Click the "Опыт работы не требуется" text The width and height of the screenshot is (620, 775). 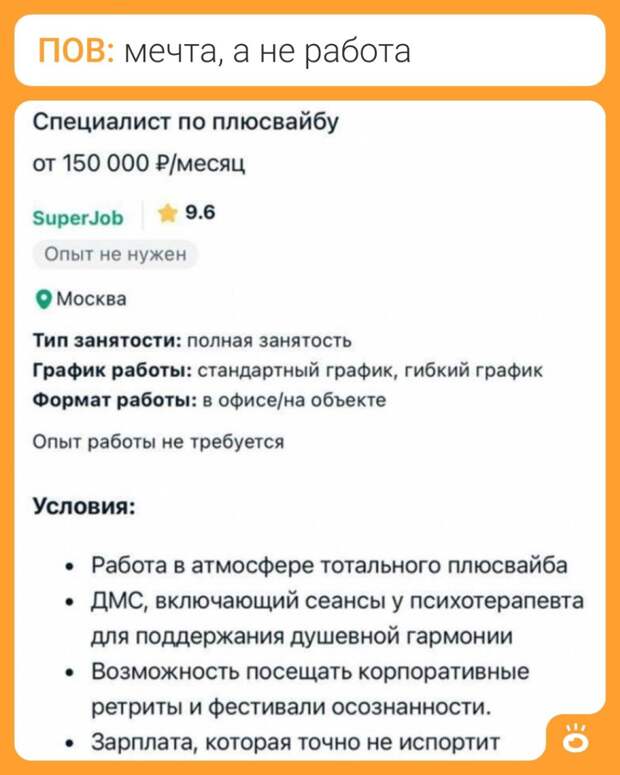(160, 441)
